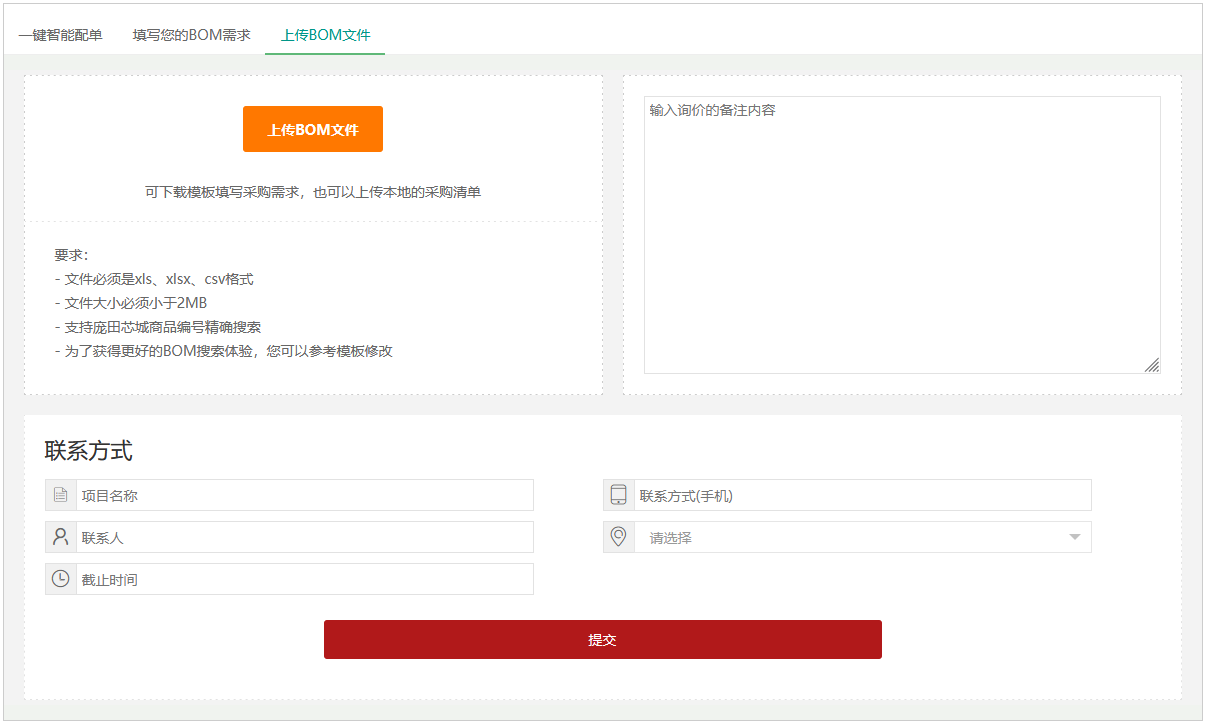Click the orange 上传BOM文件 button
The image size is (1207, 725).
313,129
